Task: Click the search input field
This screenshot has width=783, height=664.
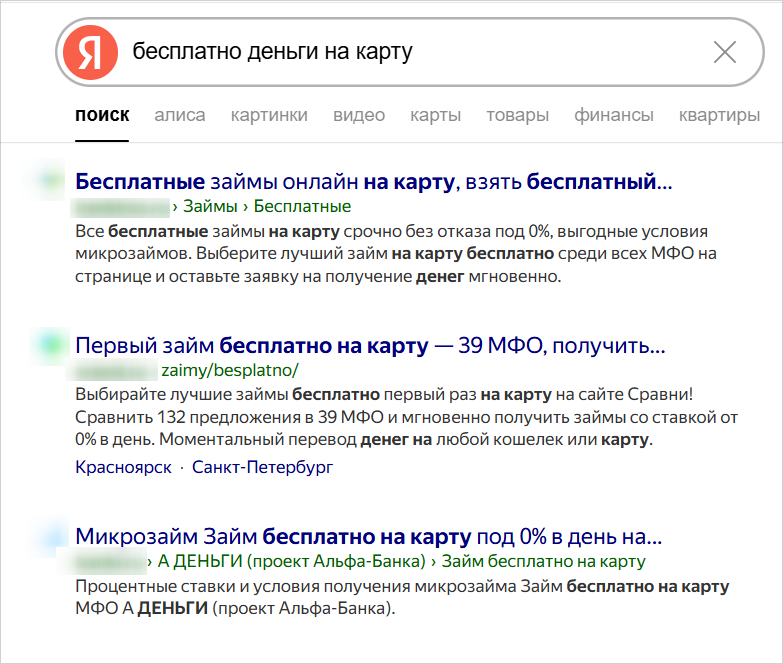Action: pyautogui.click(x=400, y=52)
